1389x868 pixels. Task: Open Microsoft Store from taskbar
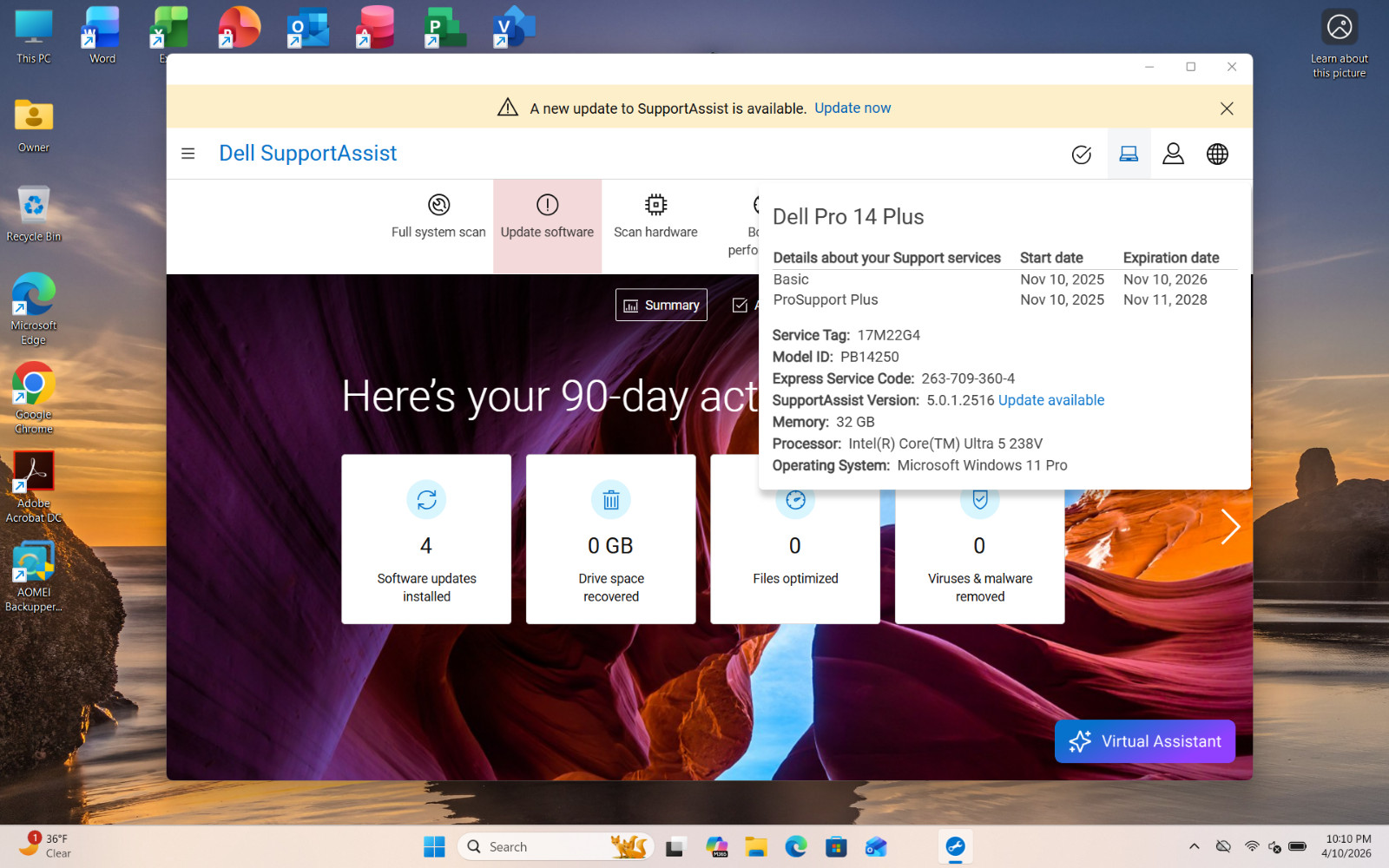(836, 846)
